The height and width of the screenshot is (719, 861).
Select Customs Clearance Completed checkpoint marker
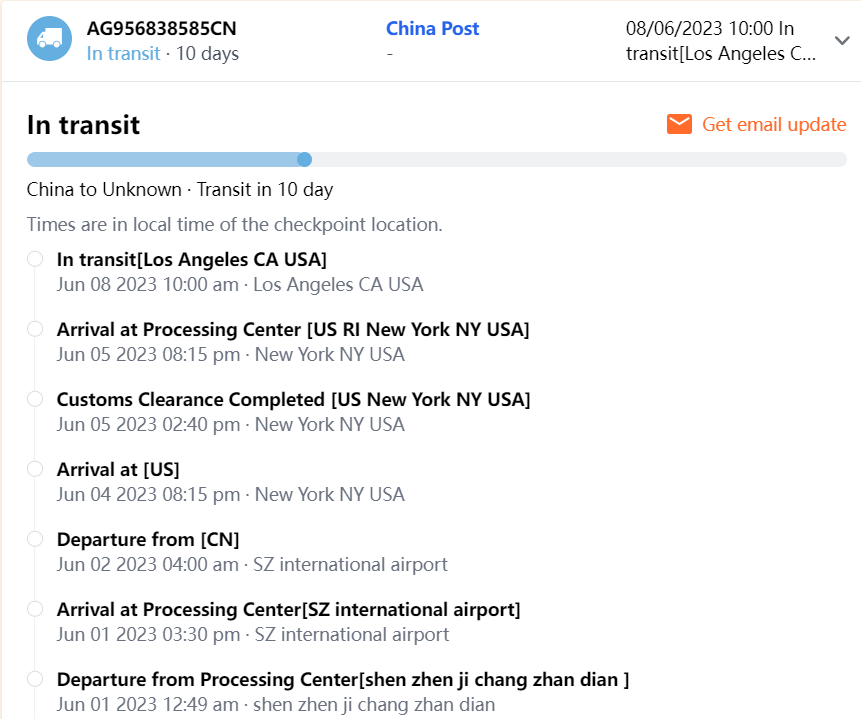pos(35,399)
